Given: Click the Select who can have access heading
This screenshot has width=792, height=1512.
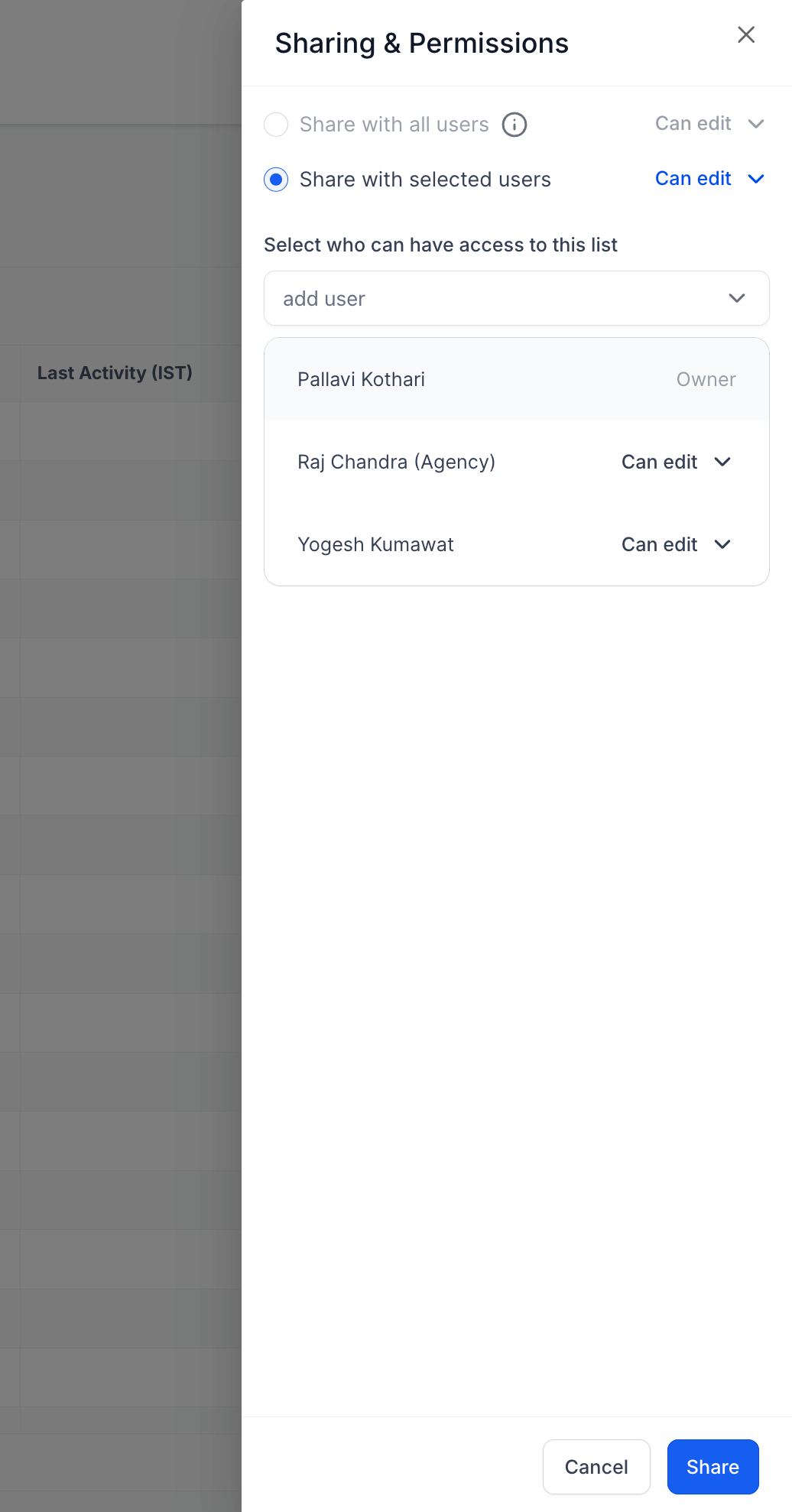Looking at the screenshot, I should [x=441, y=245].
